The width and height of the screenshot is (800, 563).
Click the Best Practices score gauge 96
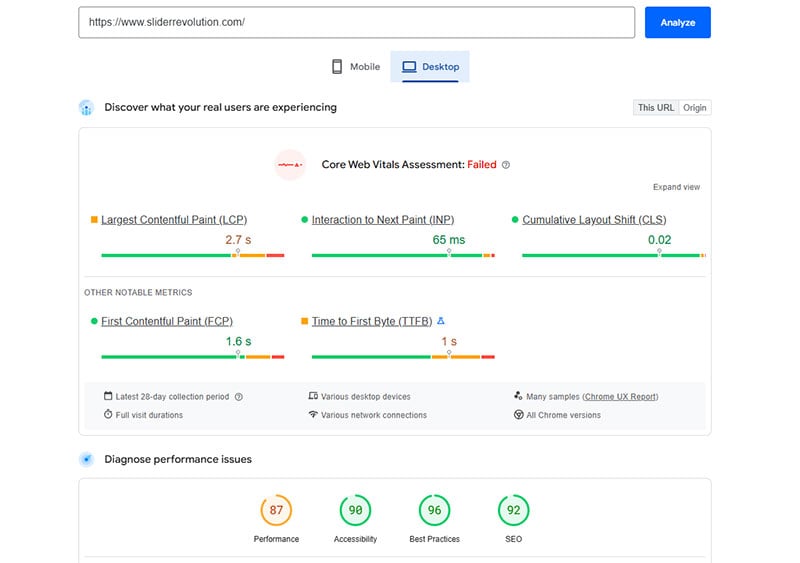coord(434,510)
